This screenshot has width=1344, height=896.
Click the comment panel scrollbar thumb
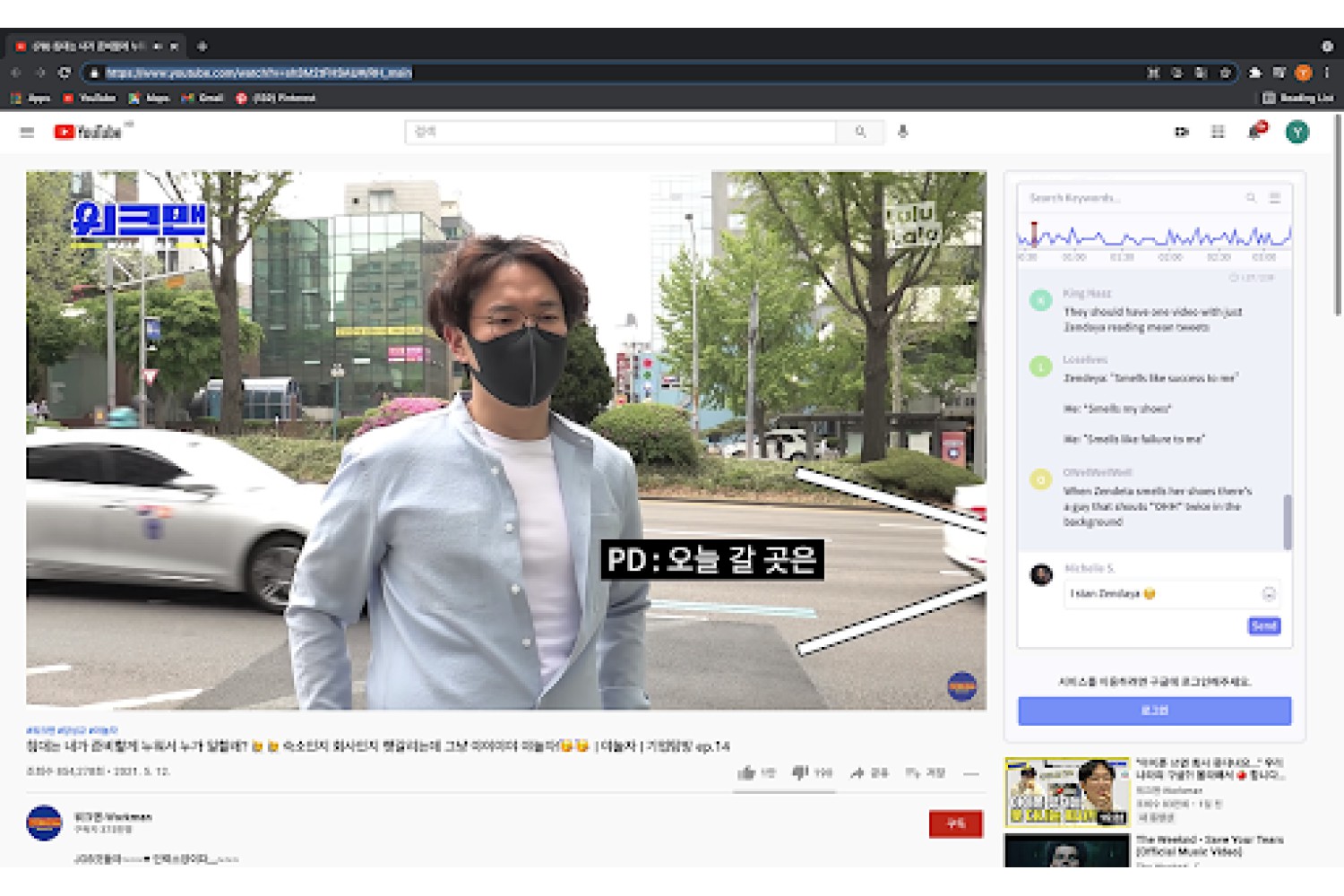pos(1288,521)
